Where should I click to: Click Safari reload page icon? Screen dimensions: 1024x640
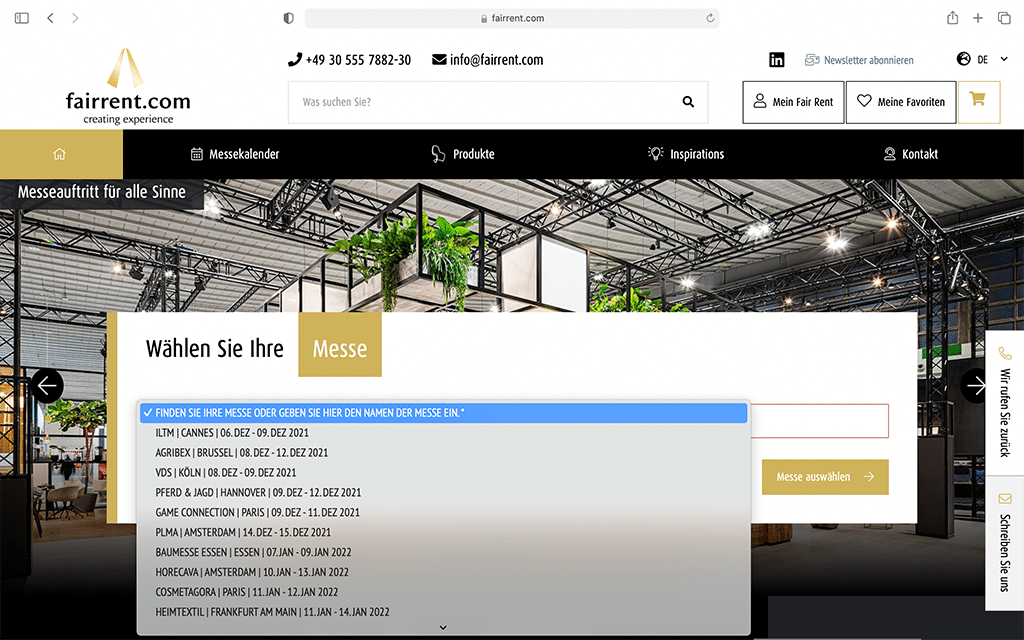coord(710,18)
